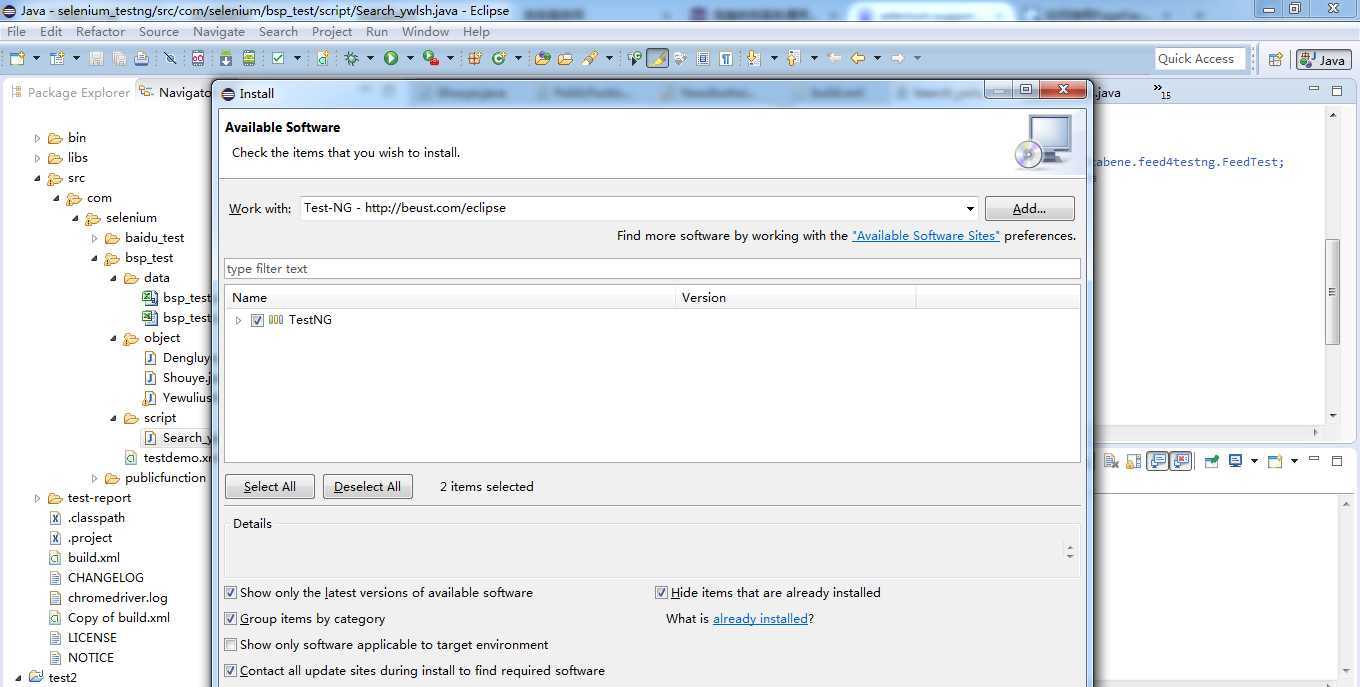Click the Run Last Tool icon with red toolbox
Image resolution: width=1360 pixels, height=687 pixels.
pos(431,58)
